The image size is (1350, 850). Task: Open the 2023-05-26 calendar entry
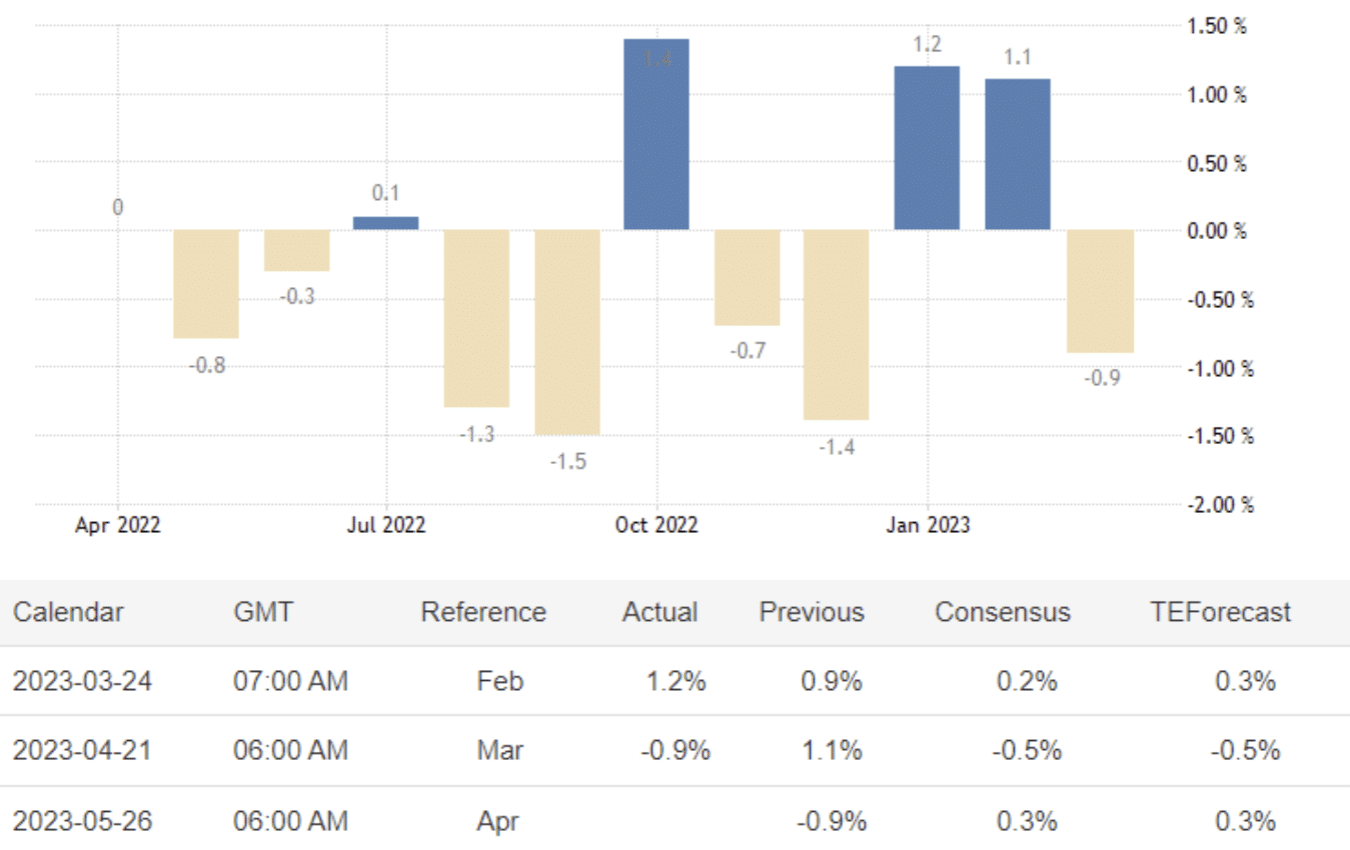pos(82,821)
